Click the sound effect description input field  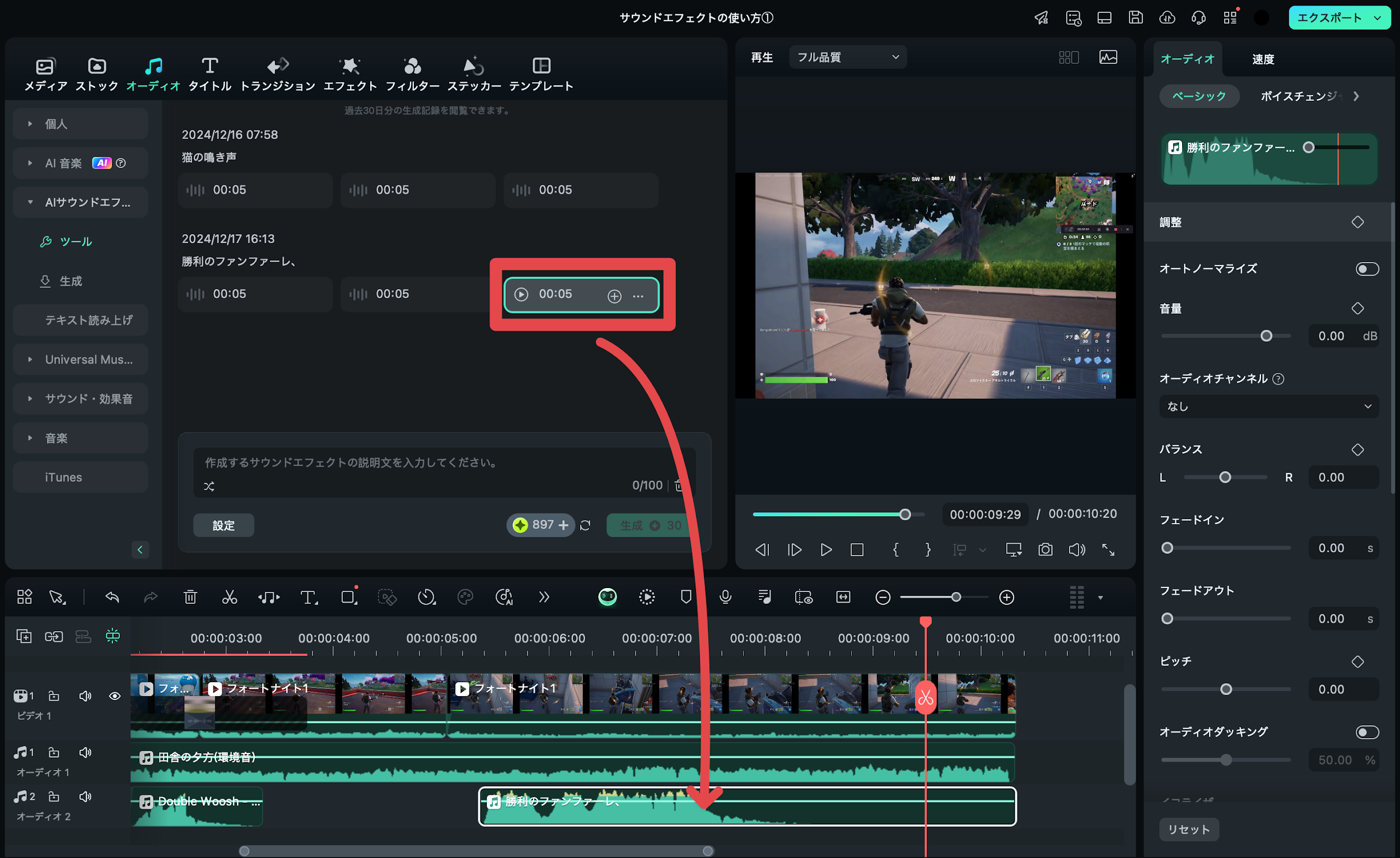tap(443, 463)
